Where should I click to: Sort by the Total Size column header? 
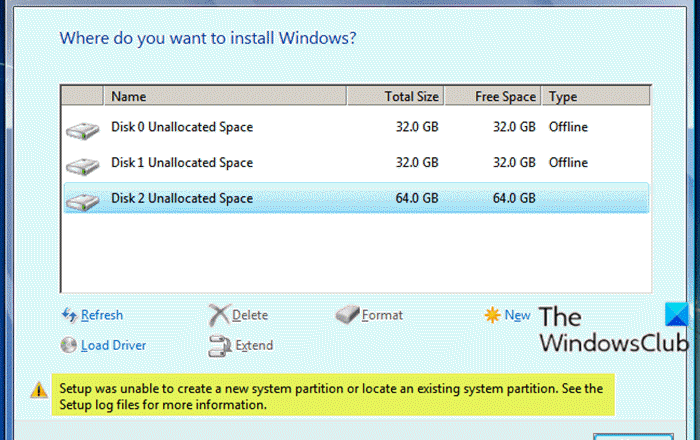[x=396, y=96]
